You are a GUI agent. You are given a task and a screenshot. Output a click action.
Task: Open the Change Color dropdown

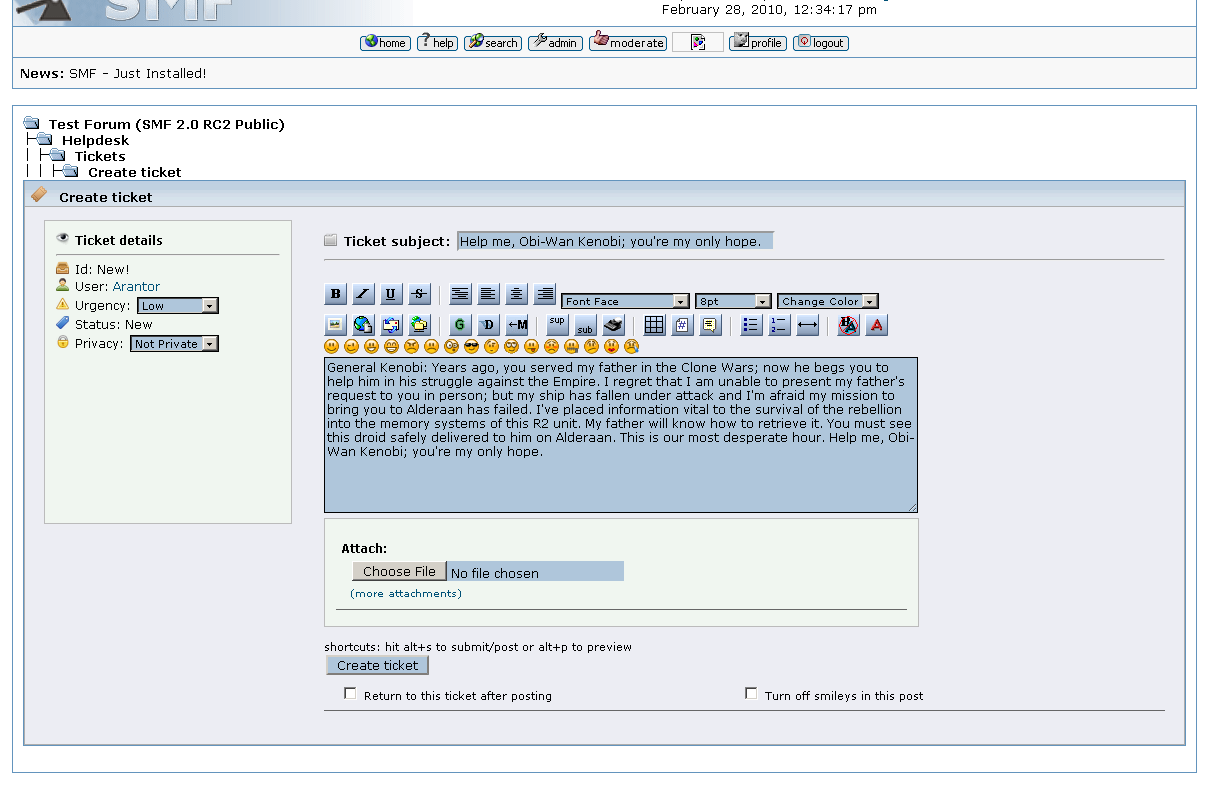point(828,301)
